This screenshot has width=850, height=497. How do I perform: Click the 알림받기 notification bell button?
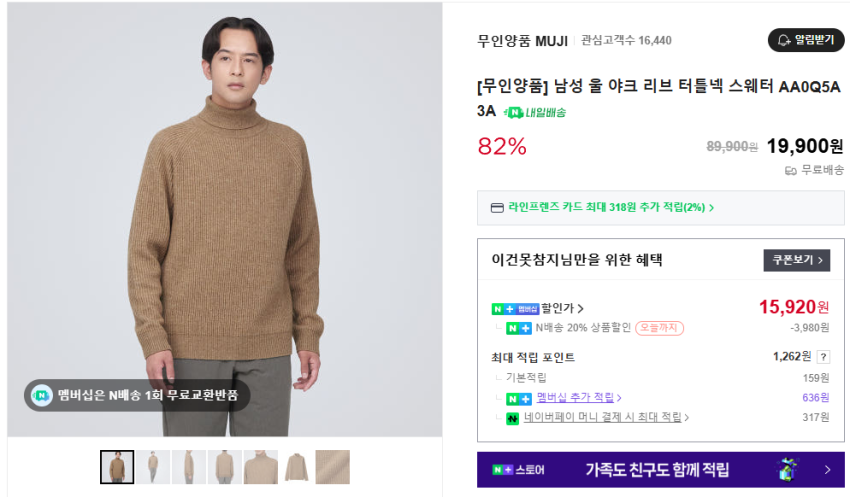805,40
